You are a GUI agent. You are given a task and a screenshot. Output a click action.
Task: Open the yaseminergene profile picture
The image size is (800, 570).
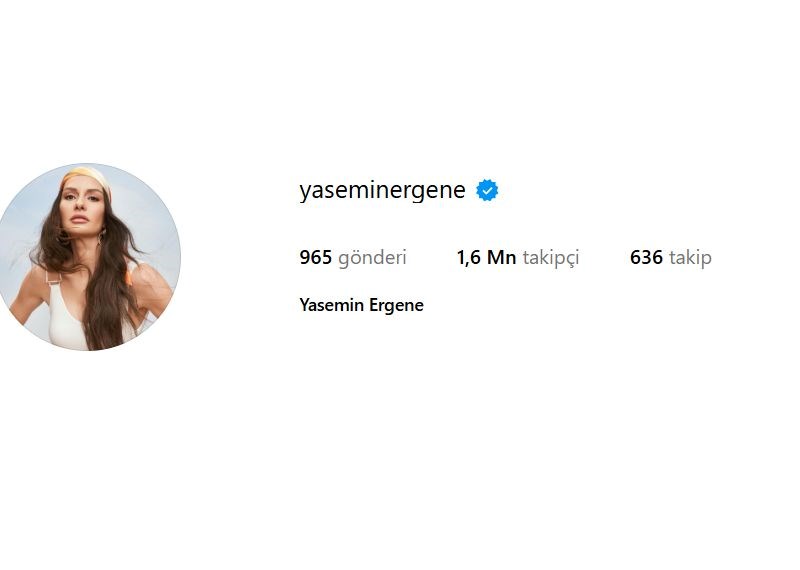[x=88, y=257]
